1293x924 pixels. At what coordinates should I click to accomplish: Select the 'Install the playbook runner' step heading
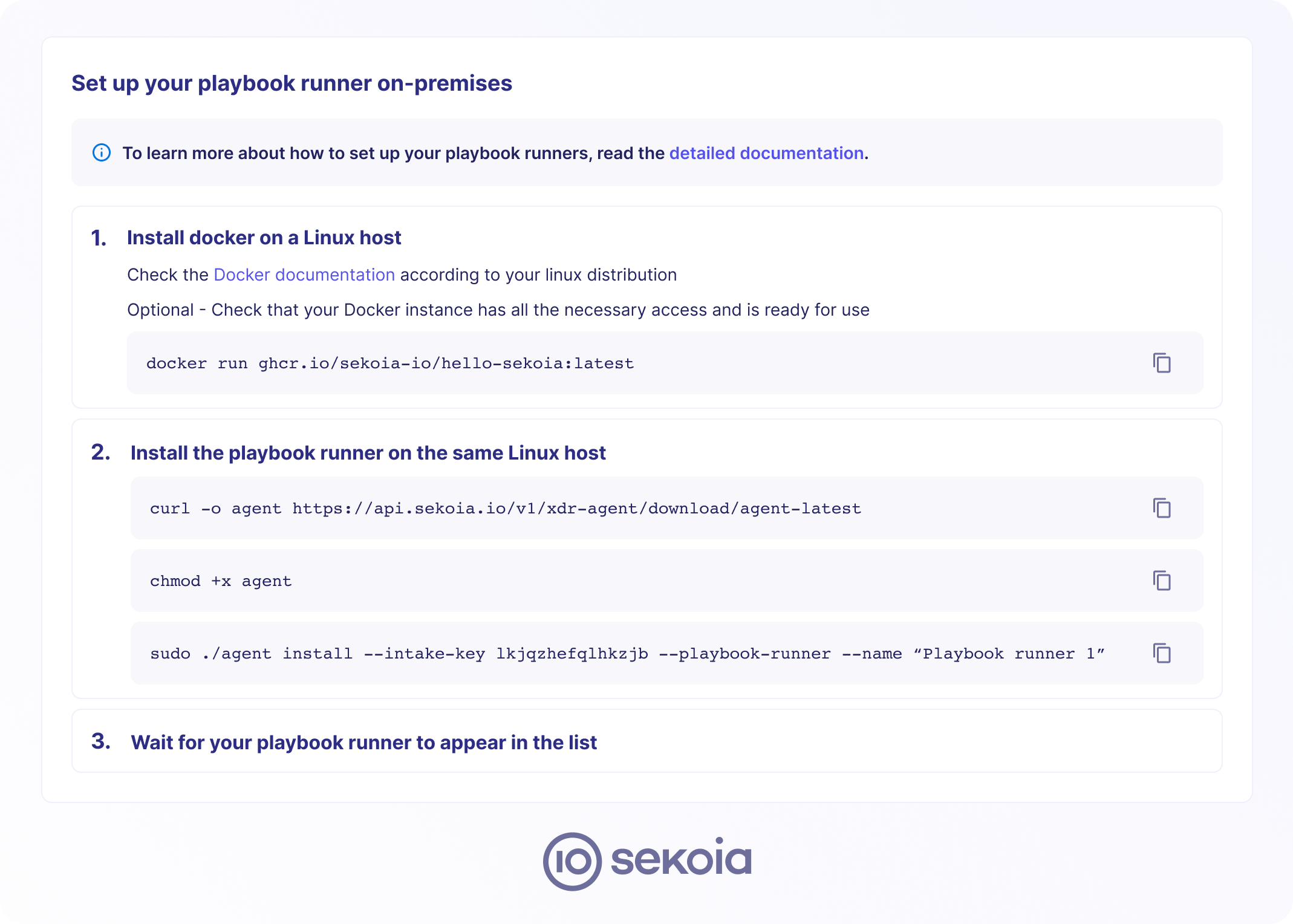368,453
